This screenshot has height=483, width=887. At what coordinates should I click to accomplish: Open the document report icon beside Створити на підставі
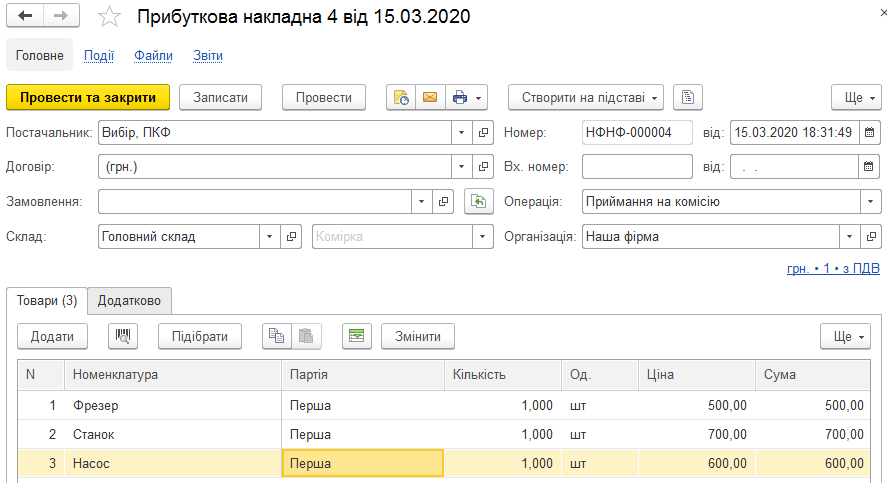[688, 97]
